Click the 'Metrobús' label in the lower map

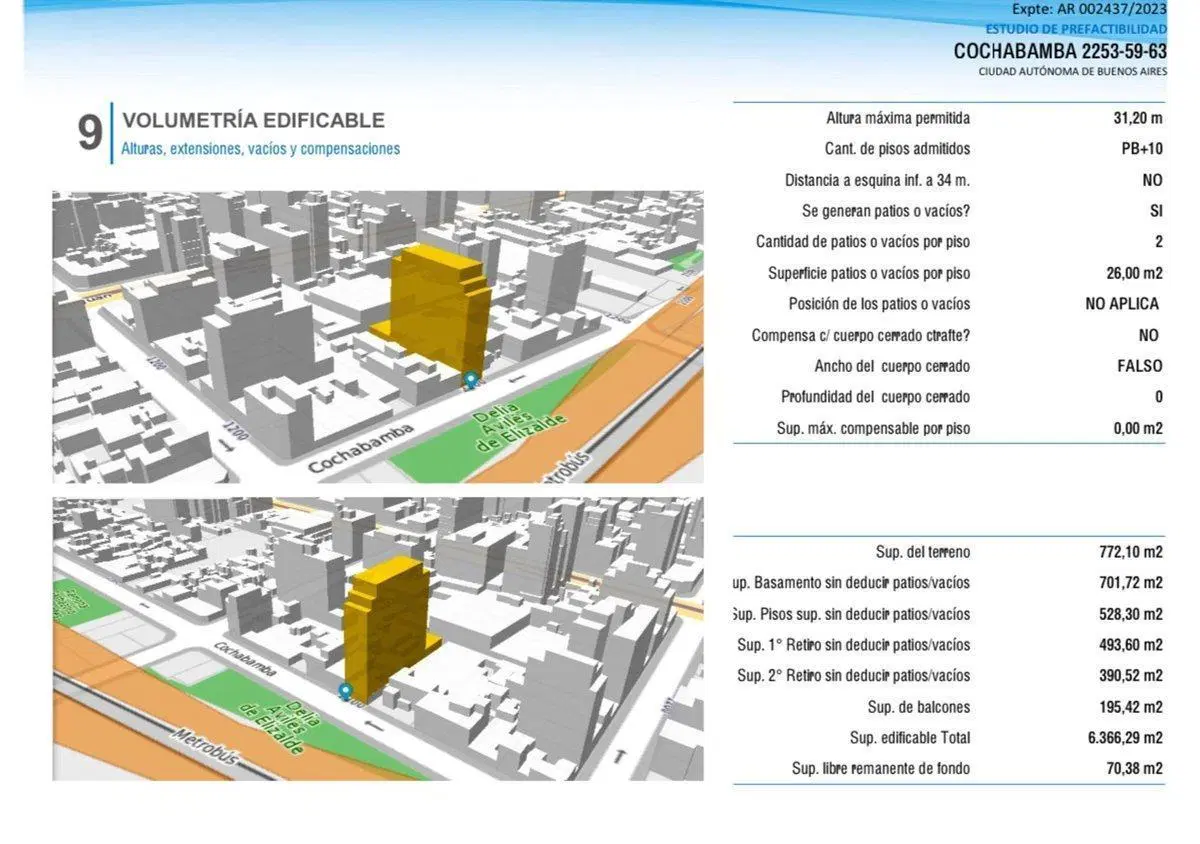click(x=208, y=748)
